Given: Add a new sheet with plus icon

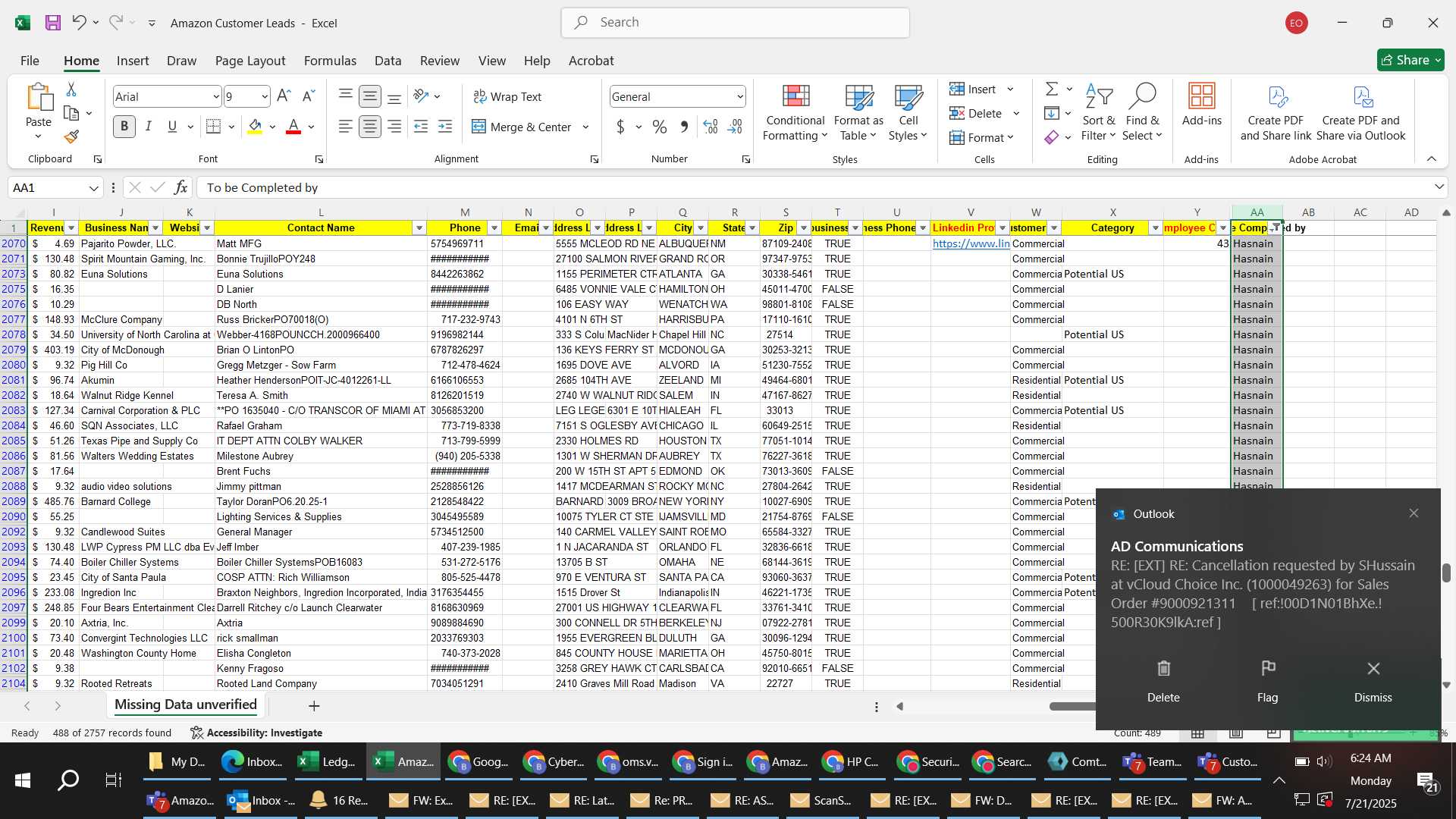Looking at the screenshot, I should [x=314, y=706].
